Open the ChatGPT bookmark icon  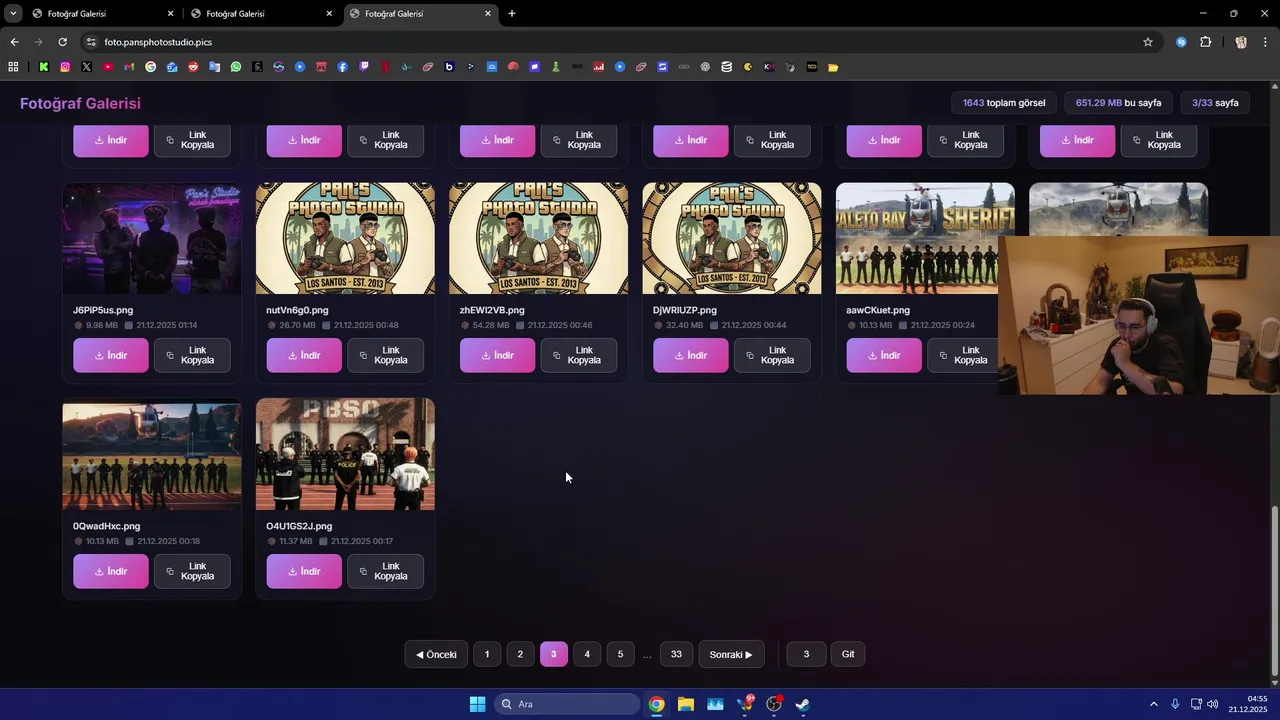705,67
